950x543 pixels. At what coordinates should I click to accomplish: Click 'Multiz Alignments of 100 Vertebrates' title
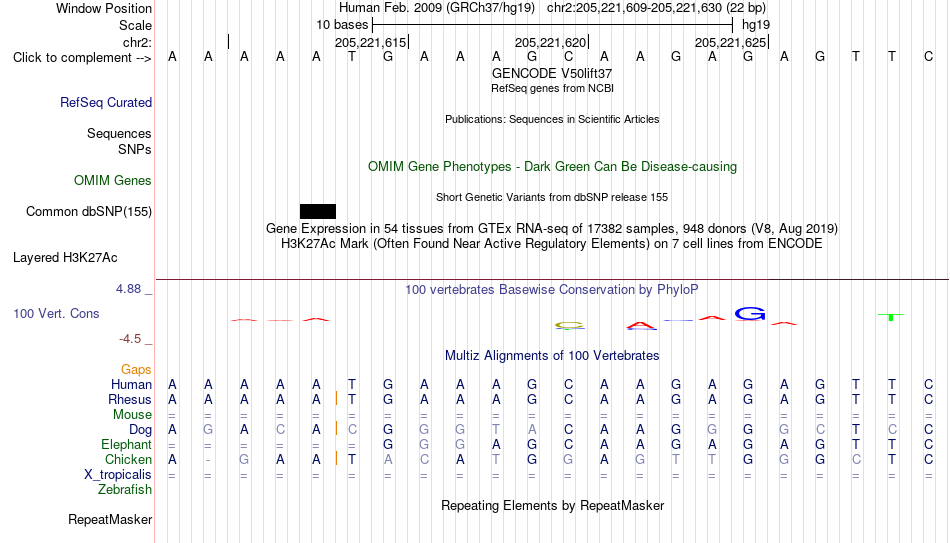(x=552, y=356)
